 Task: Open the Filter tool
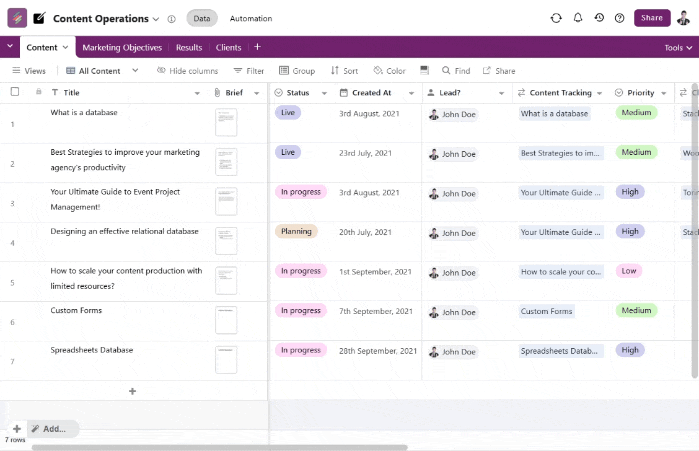pyautogui.click(x=249, y=71)
